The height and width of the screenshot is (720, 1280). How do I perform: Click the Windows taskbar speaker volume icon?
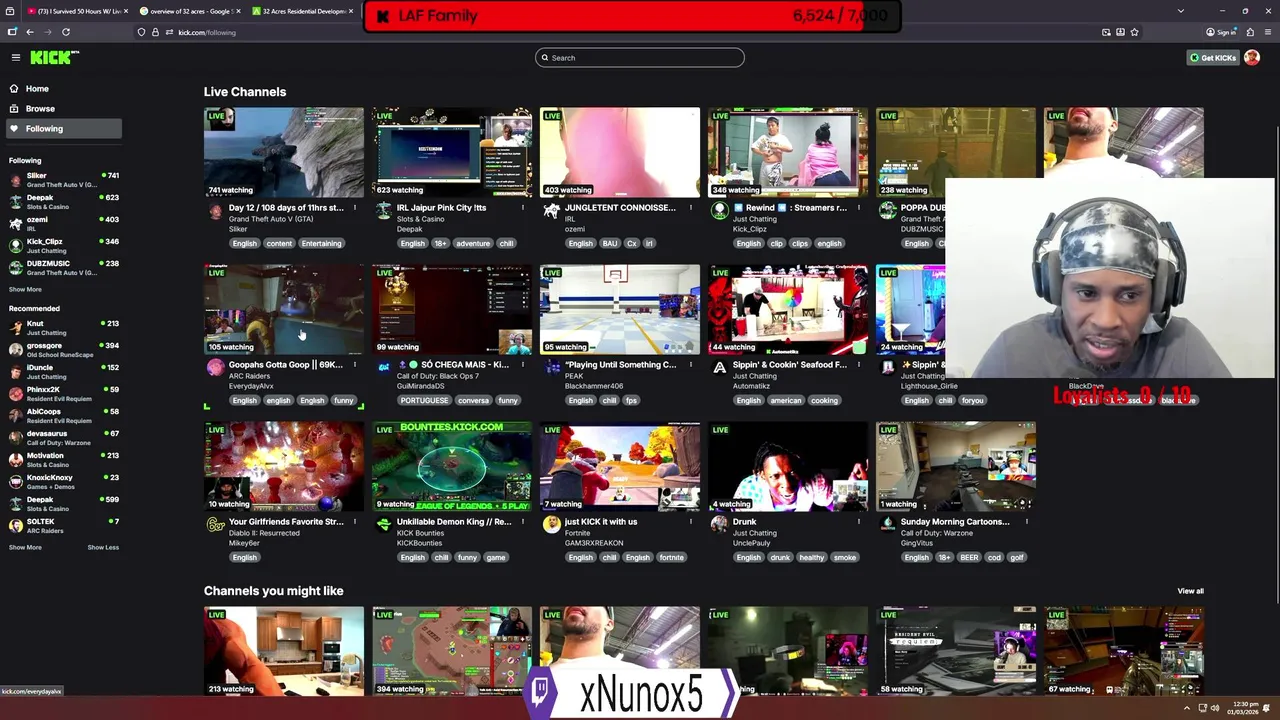click(1215, 708)
